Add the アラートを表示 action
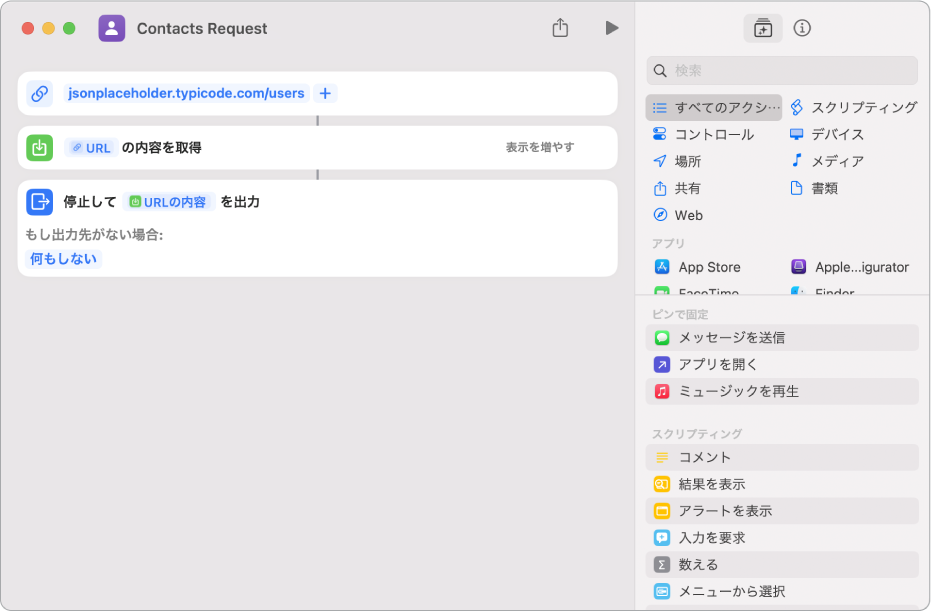Viewport: 931px width, 612px height. [782, 510]
